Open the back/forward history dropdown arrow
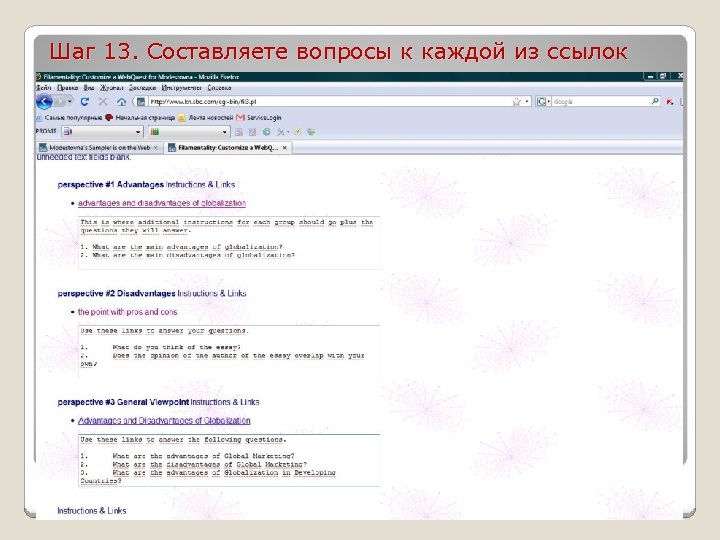 coord(70,101)
